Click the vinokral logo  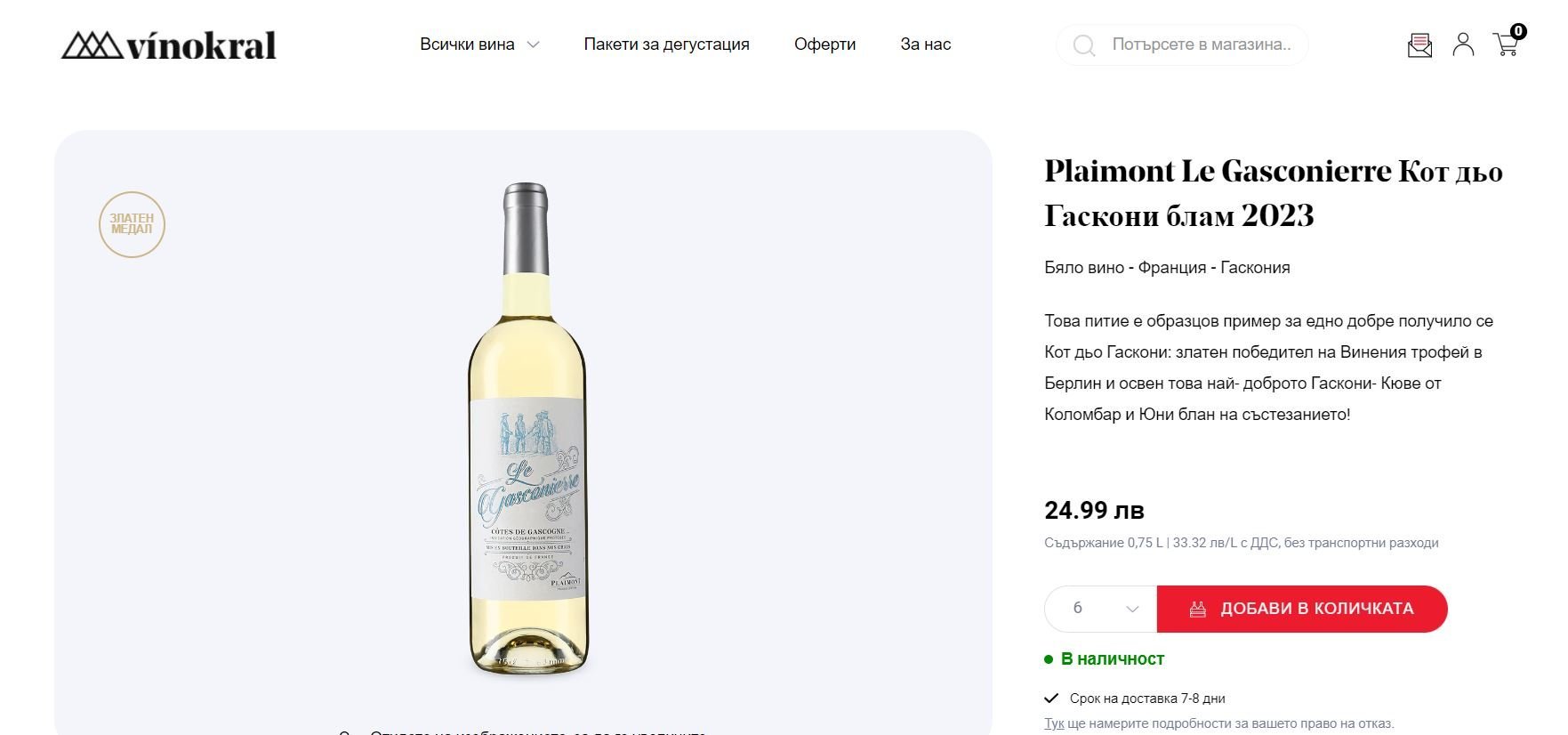[168, 45]
